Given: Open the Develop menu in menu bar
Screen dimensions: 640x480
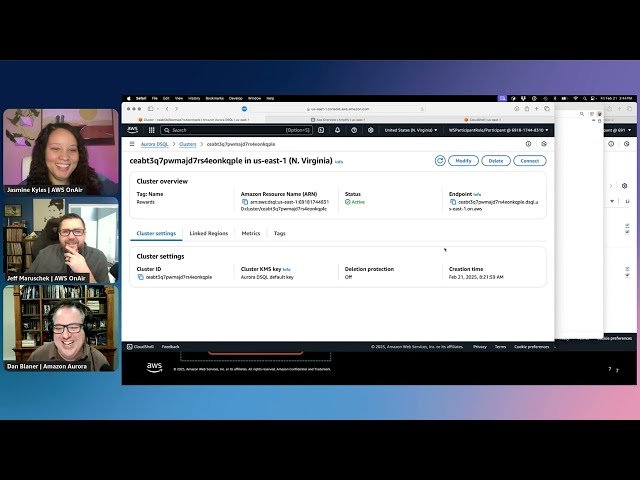Looking at the screenshot, I should (x=236, y=98).
